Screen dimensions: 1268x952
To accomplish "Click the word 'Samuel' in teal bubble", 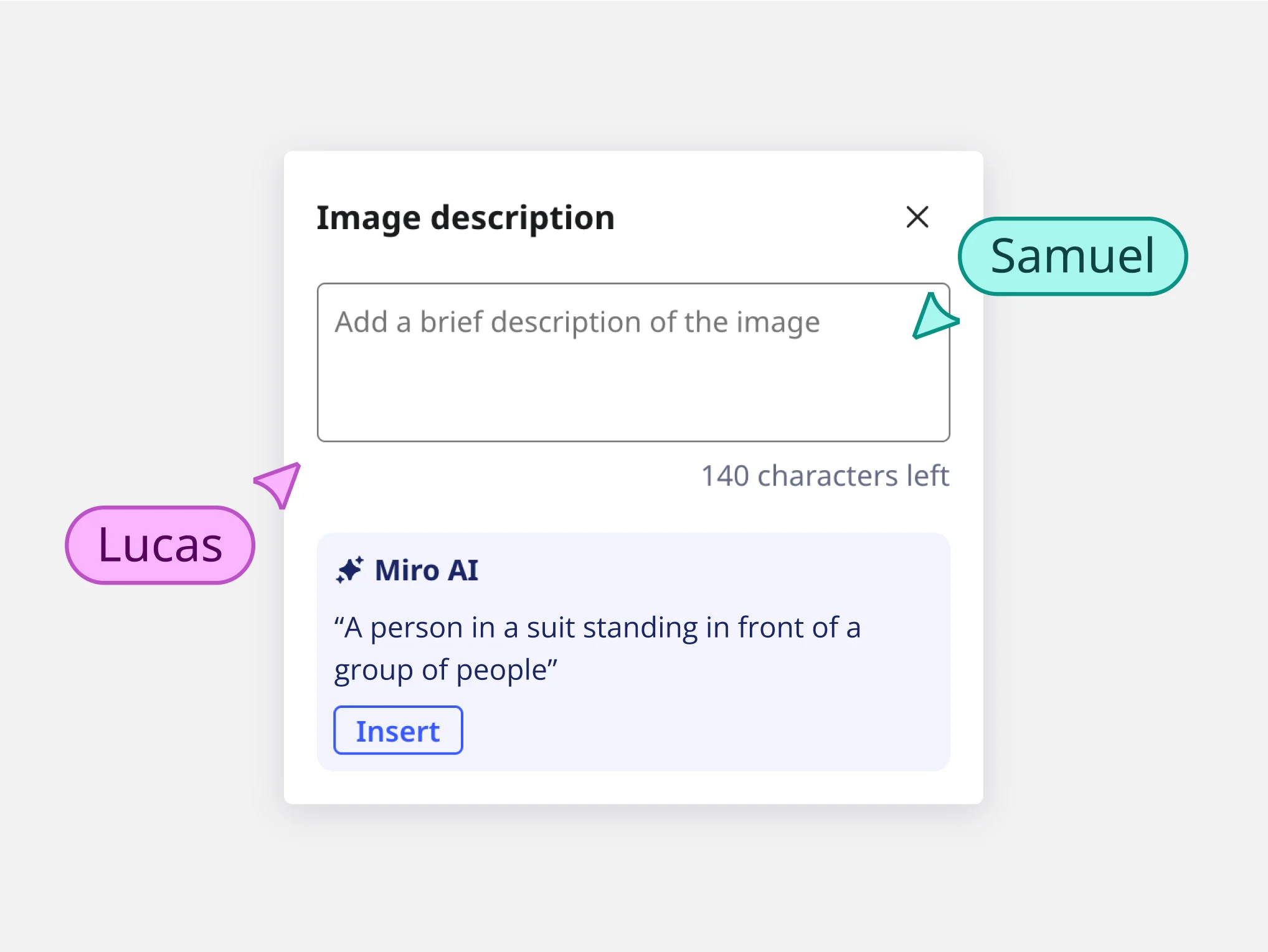I will (1072, 256).
